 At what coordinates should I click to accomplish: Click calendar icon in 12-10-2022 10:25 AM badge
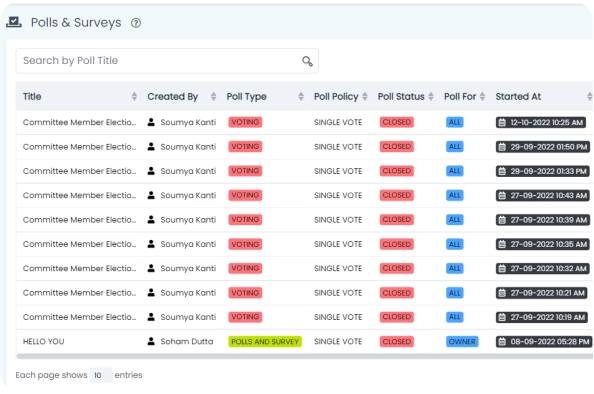502,122
